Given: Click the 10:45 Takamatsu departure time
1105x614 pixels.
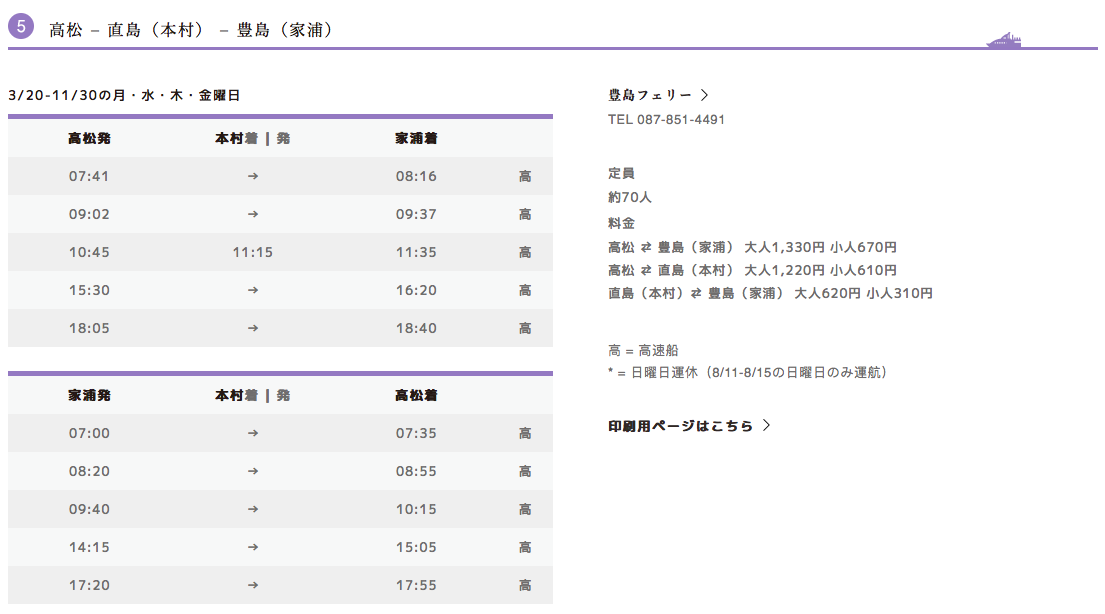Looking at the screenshot, I should (x=89, y=252).
